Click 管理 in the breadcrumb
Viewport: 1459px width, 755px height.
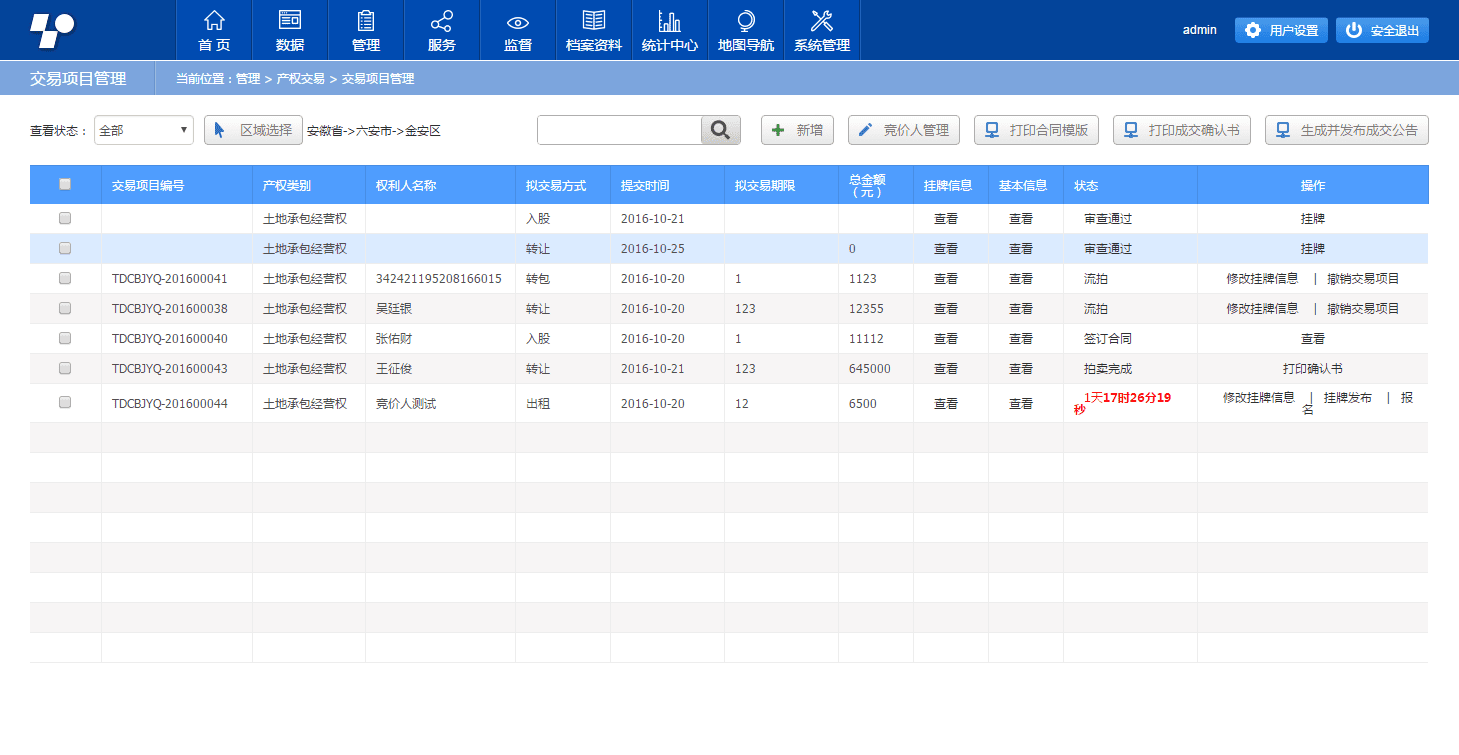(248, 78)
